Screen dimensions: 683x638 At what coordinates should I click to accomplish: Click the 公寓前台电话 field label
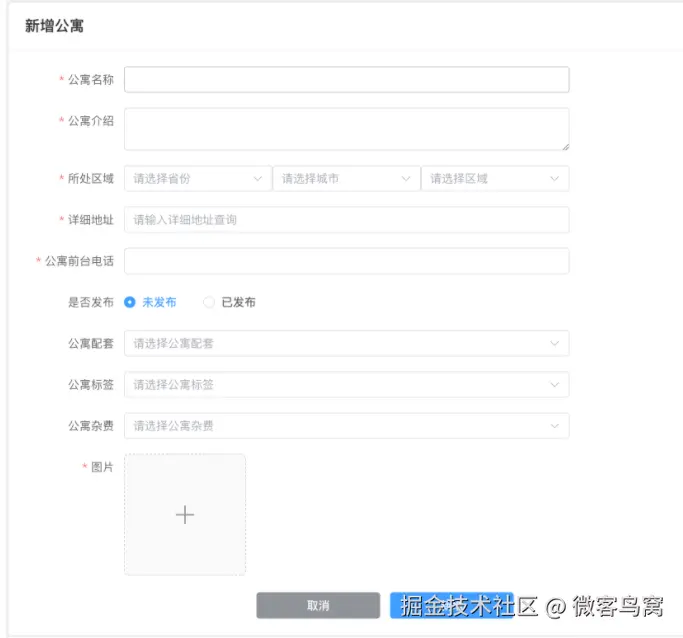tap(79, 261)
